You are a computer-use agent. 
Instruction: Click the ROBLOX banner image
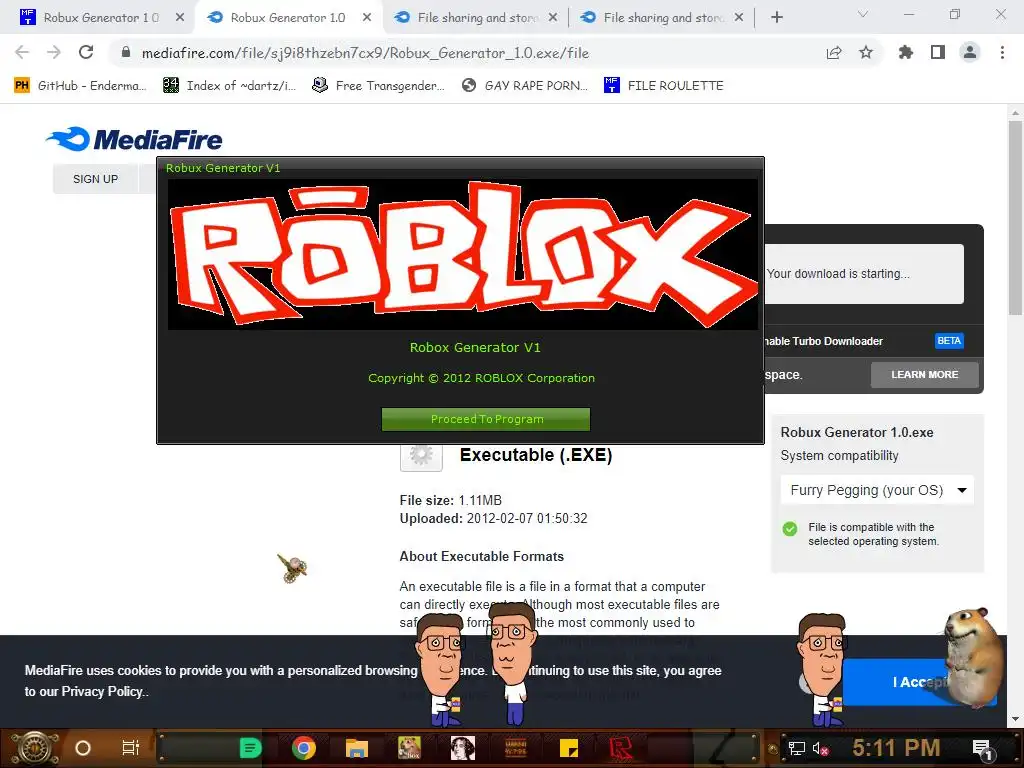[x=463, y=255]
